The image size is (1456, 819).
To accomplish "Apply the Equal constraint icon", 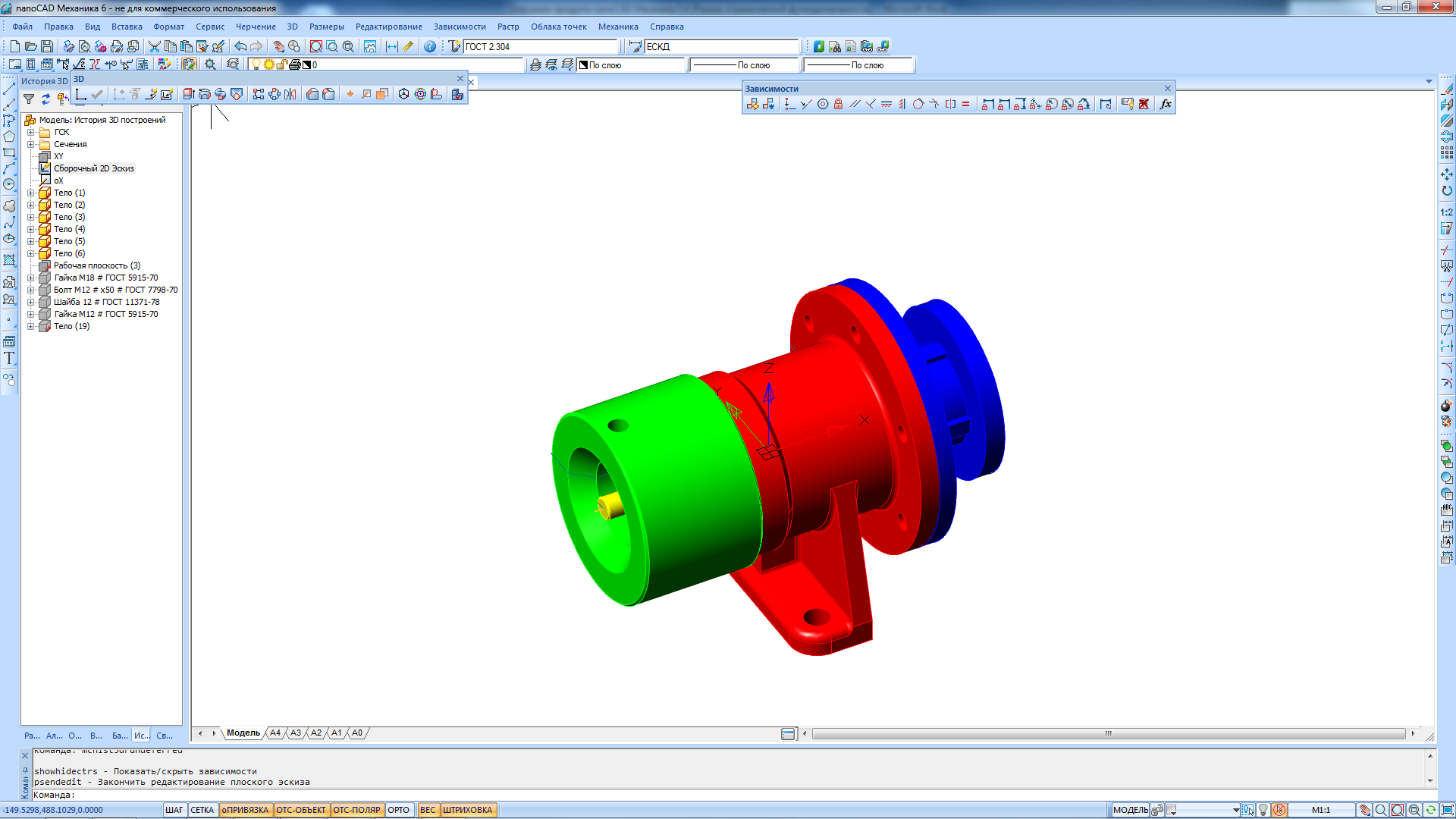I will [x=966, y=104].
